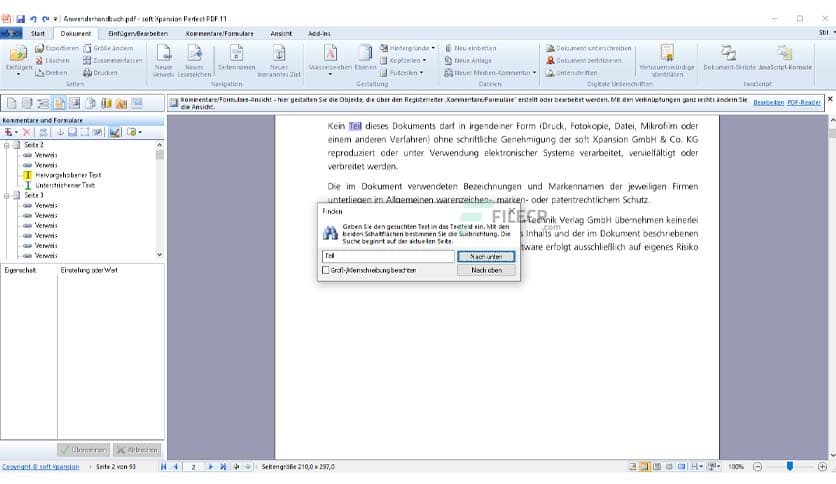Go to the next page using the status bar arrow
Viewport: 836px width, 484px height.
[210, 466]
